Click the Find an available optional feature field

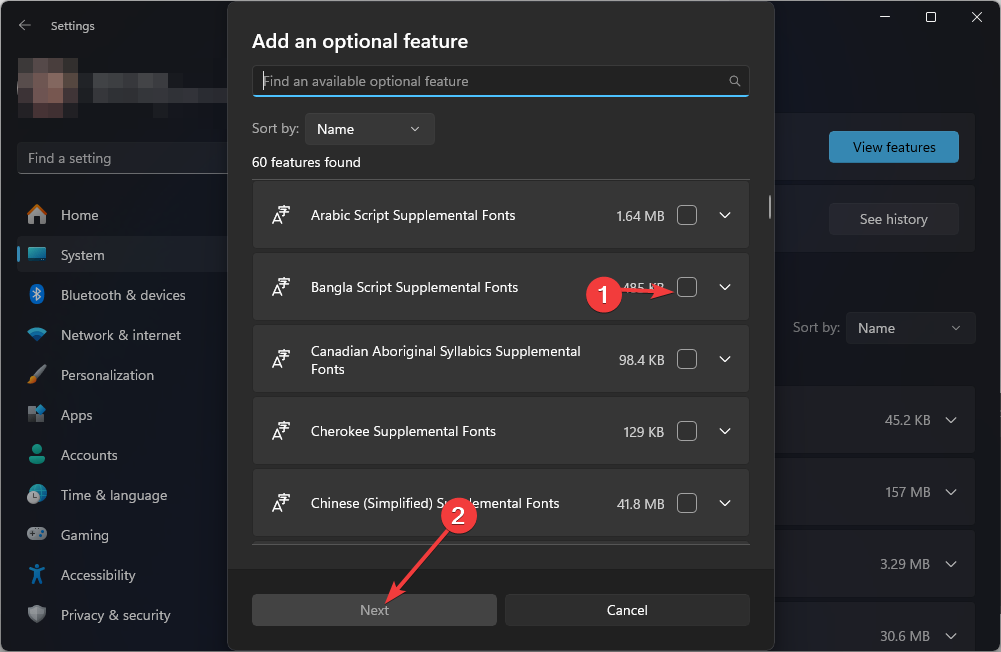(x=490, y=81)
